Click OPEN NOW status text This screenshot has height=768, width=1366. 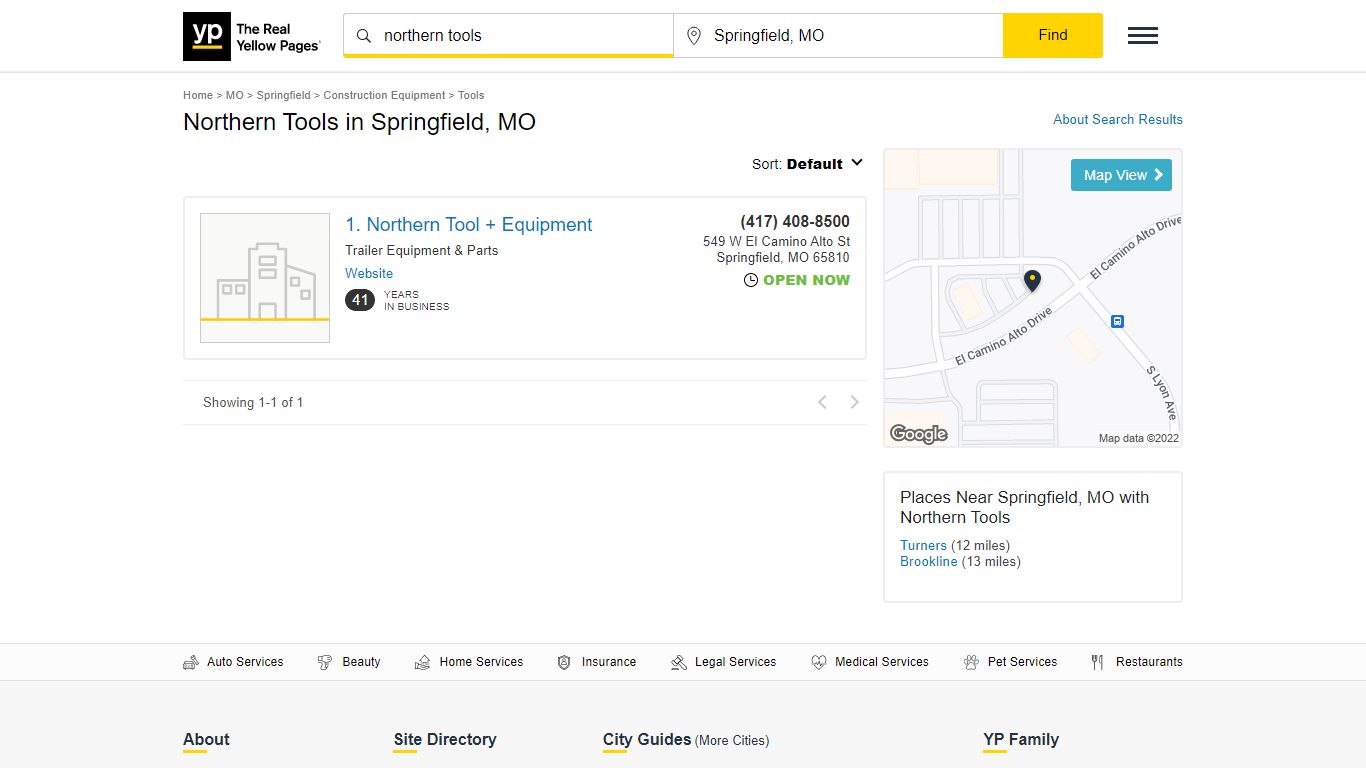[806, 280]
